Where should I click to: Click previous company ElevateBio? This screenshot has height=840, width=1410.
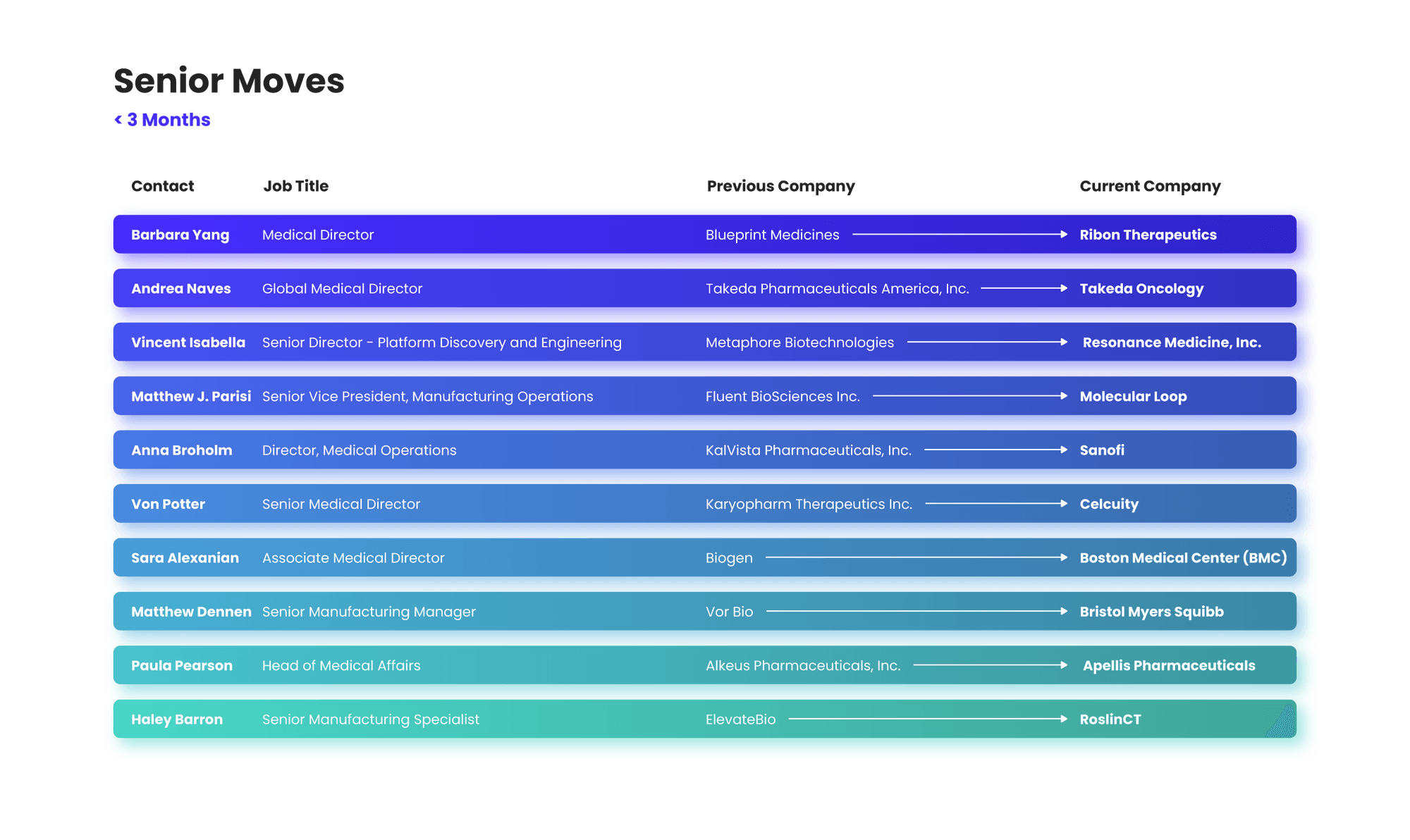click(x=740, y=719)
